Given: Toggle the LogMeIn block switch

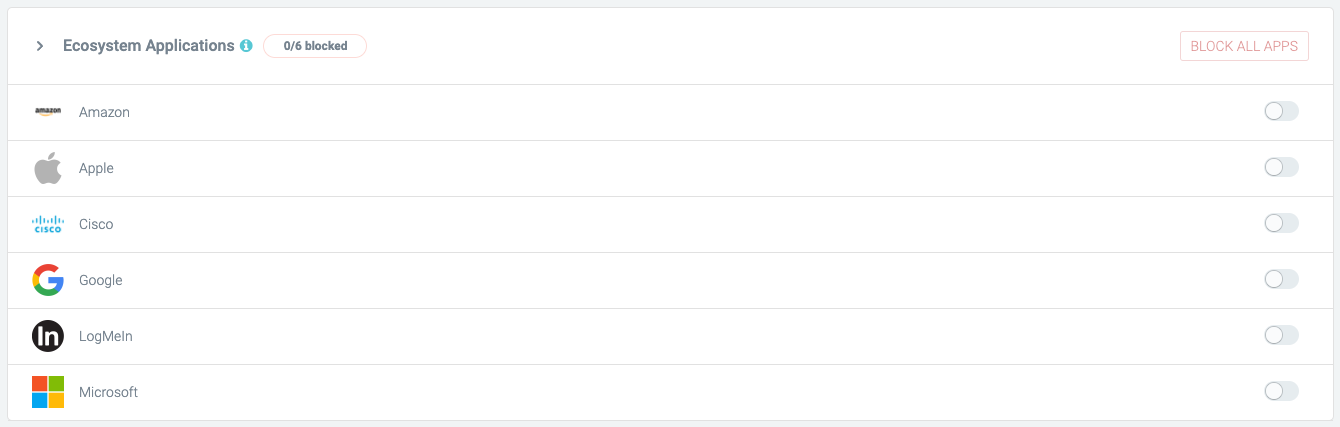Looking at the screenshot, I should (1281, 335).
